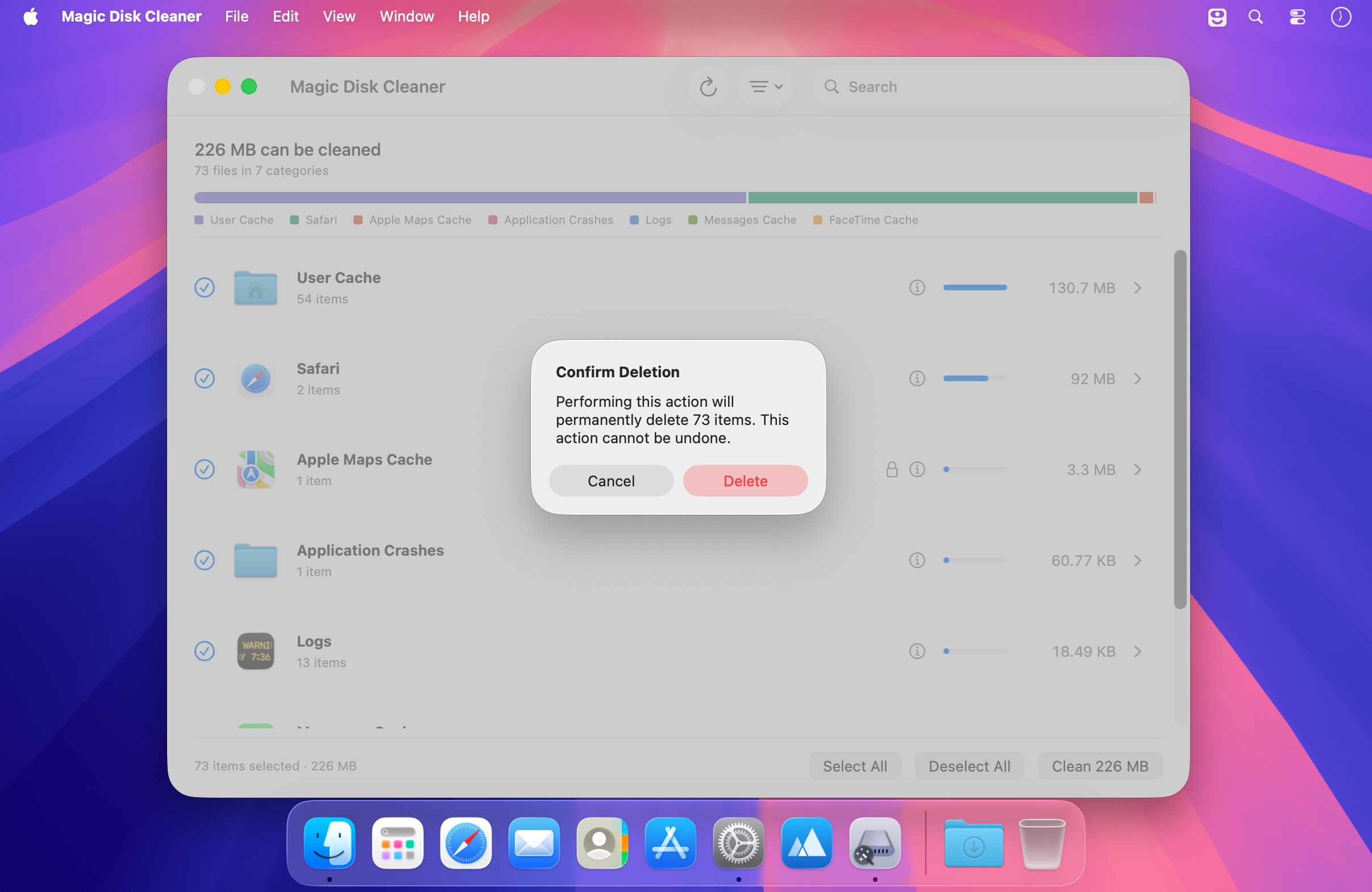Open Safari from the Dock

[466, 843]
